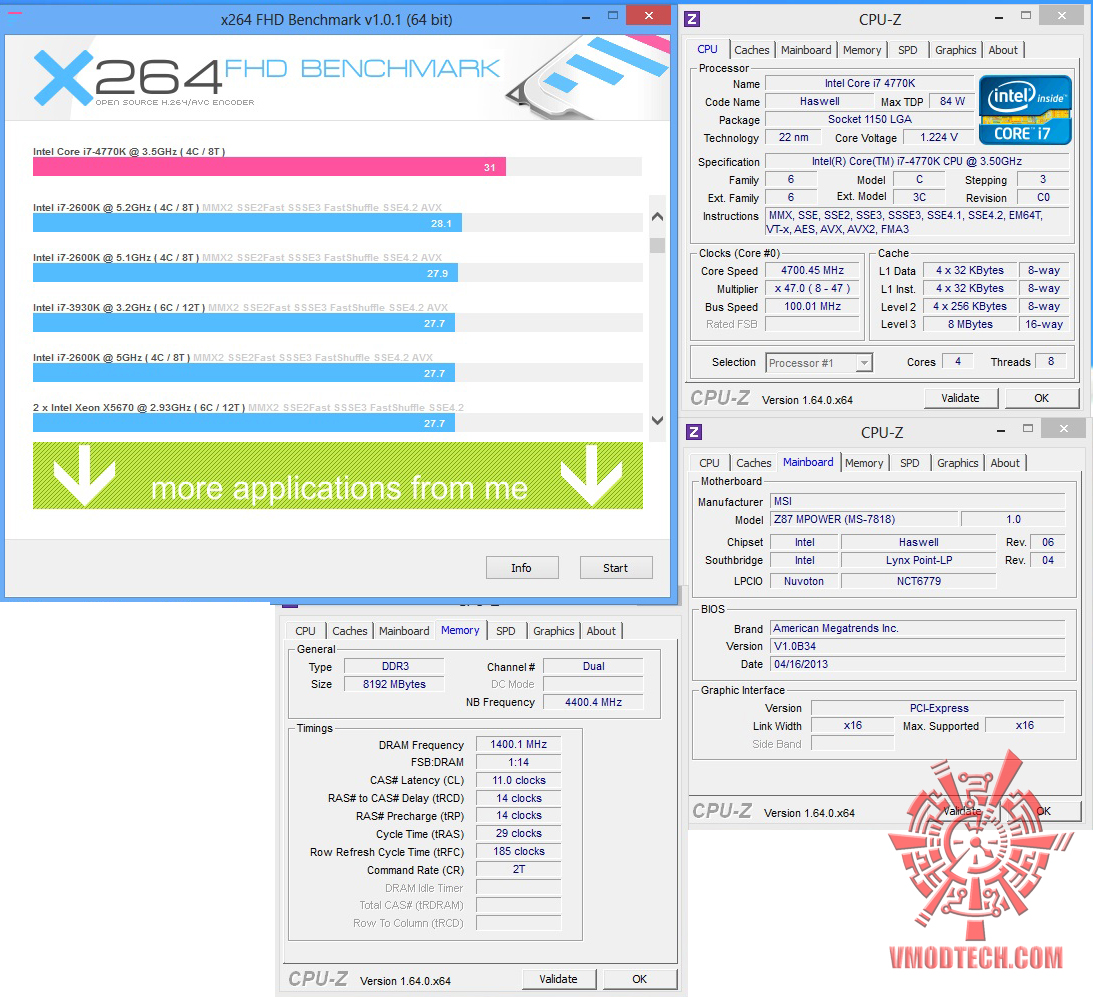1093x997 pixels.
Task: Select CPU tab in top CPU-Z window
Action: (x=708, y=50)
